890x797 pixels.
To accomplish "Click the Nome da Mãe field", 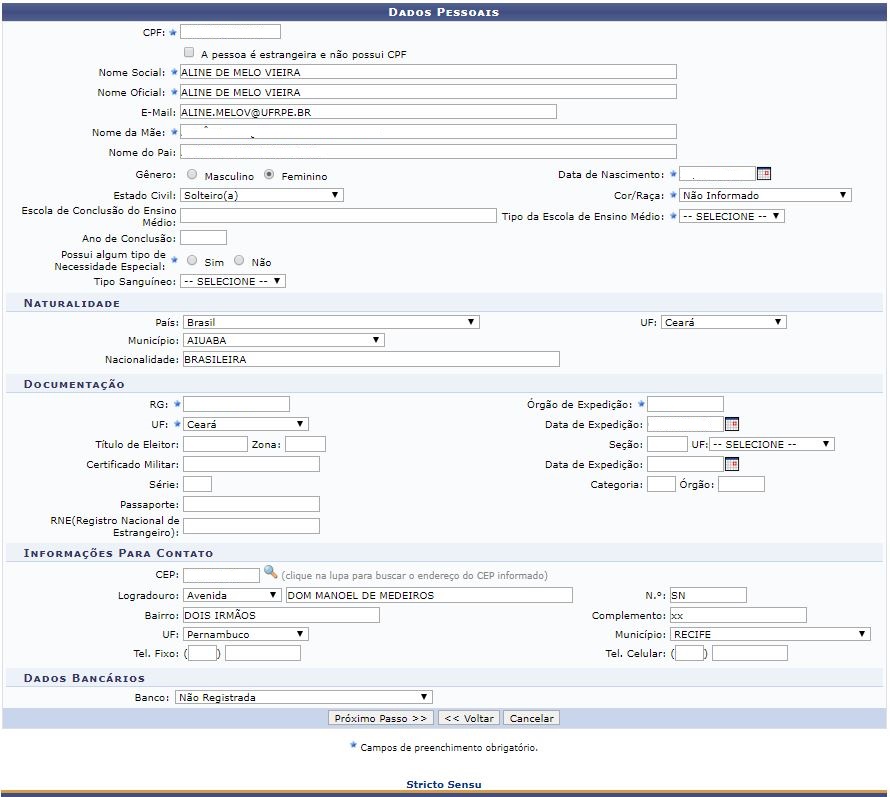I will [429, 132].
